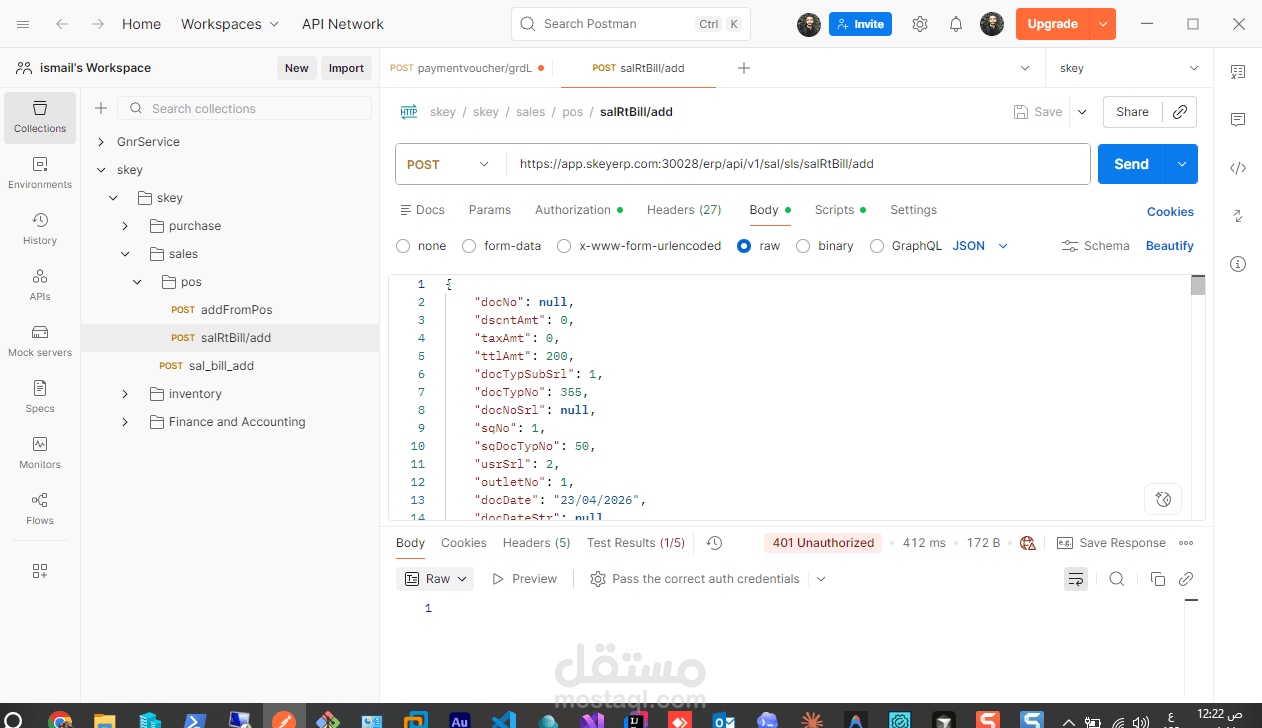The width and height of the screenshot is (1262, 728).
Task: Click the Save Response button
Action: pyautogui.click(x=1111, y=543)
